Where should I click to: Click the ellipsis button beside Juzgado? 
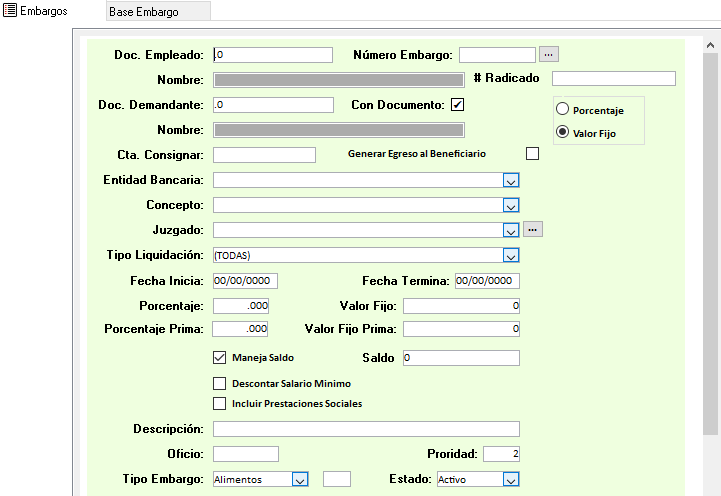pyautogui.click(x=533, y=229)
